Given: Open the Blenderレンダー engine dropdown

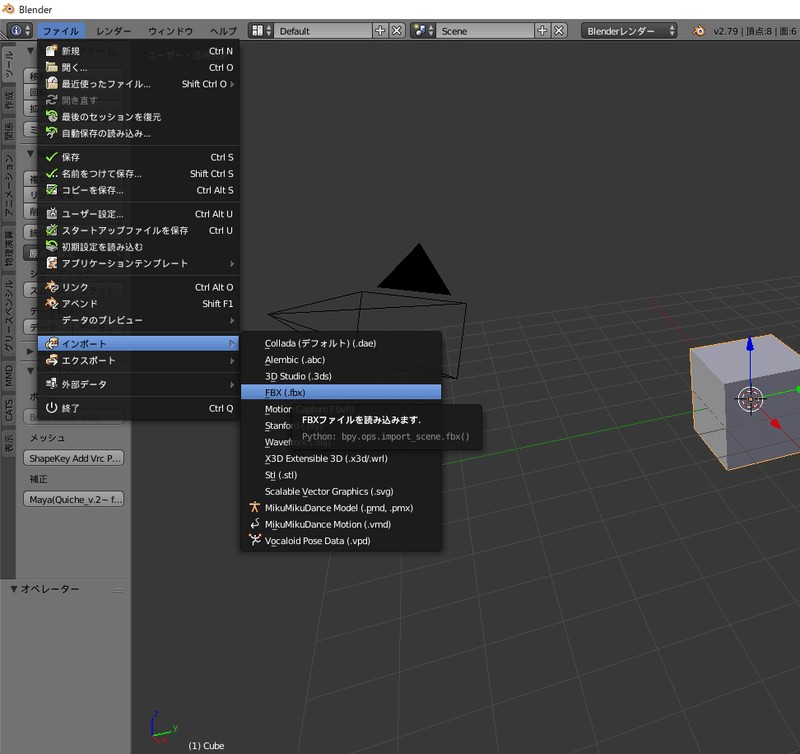Looking at the screenshot, I should coord(630,31).
